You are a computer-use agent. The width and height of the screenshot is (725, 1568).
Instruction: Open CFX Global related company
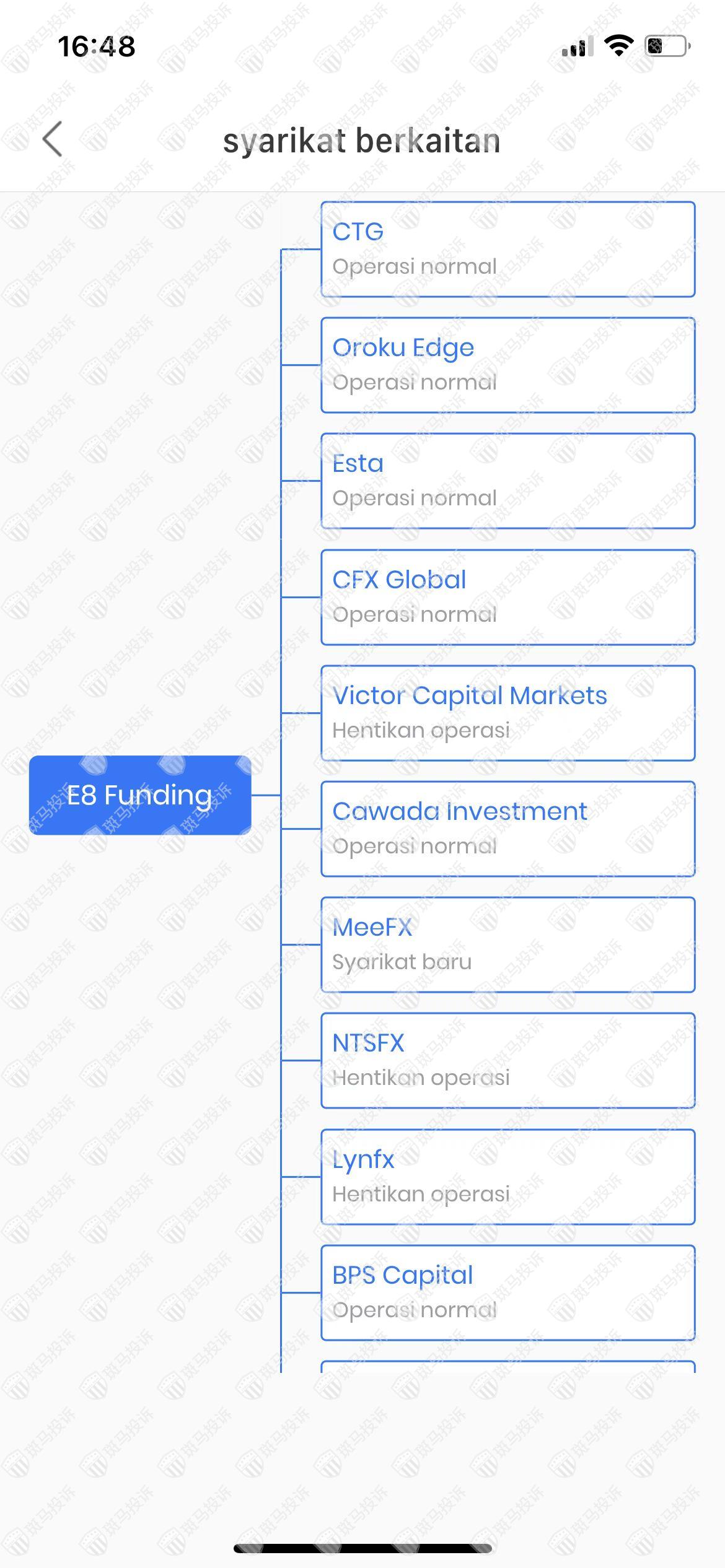coord(507,597)
